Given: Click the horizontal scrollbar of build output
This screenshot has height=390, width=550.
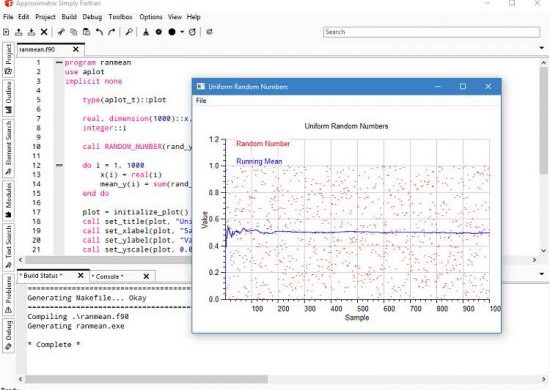Looking at the screenshot, I should click(147, 379).
